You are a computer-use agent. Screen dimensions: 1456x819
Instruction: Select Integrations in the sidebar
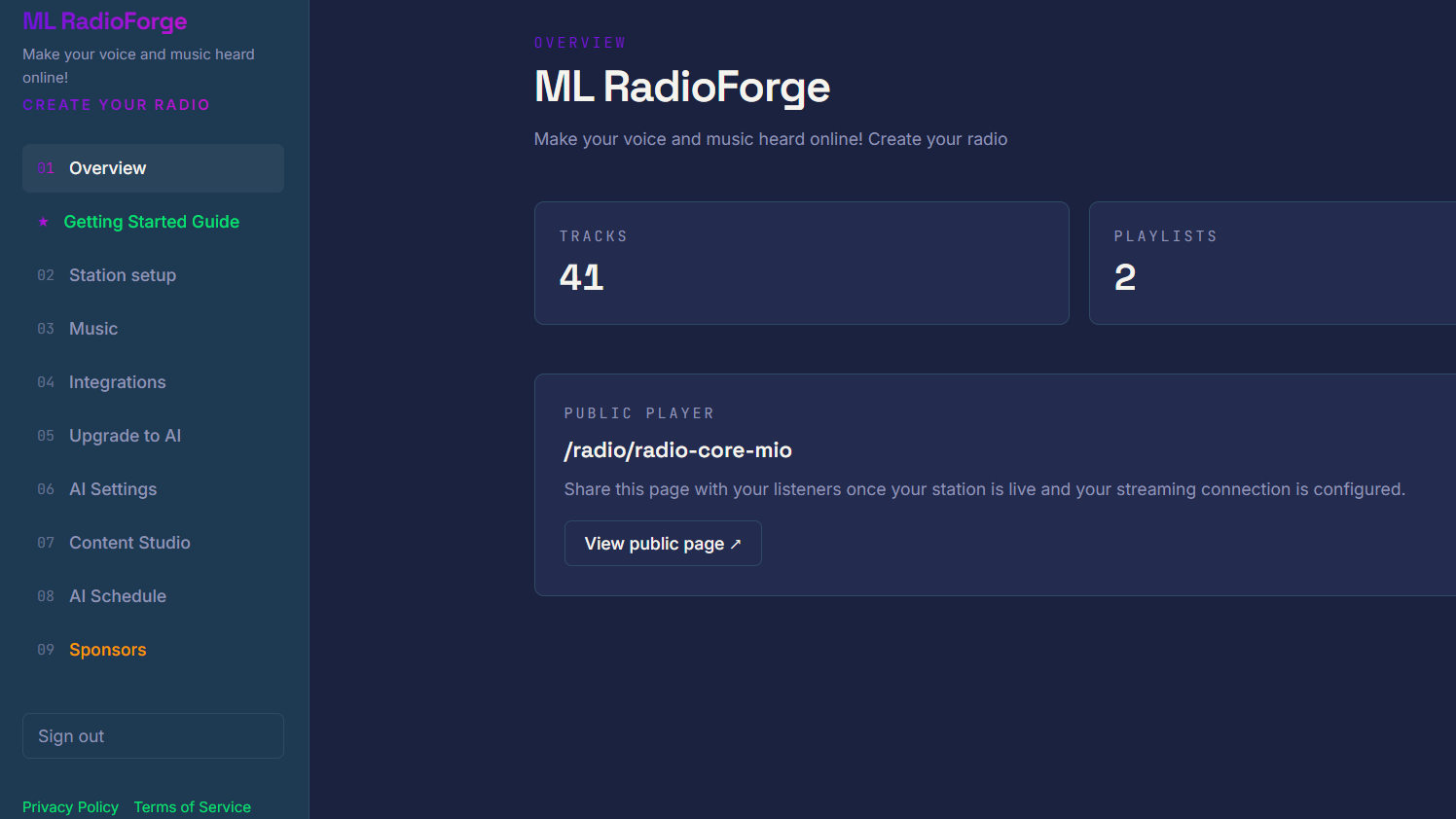(153, 382)
